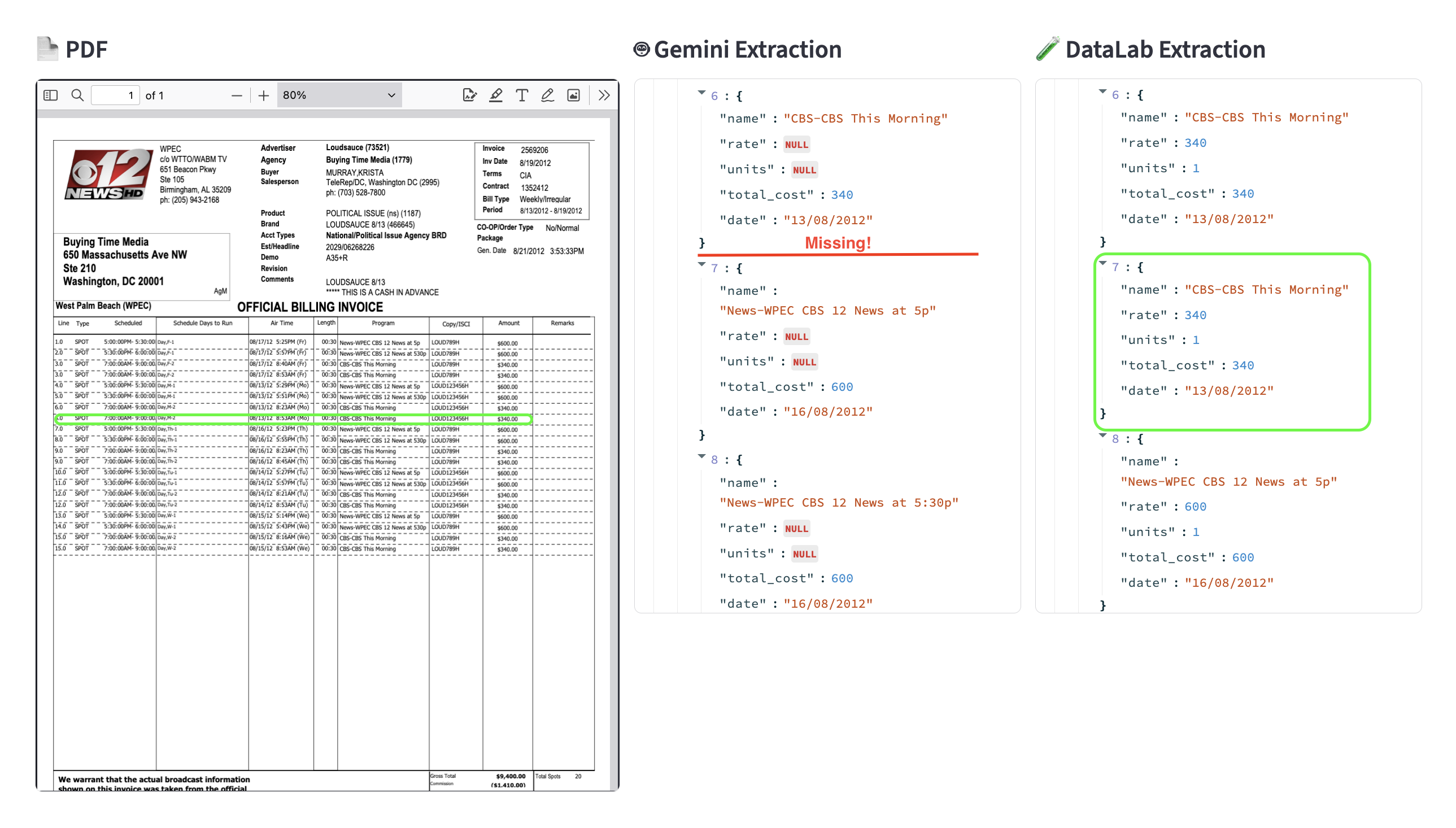Click the NULL units in Gemini item 7
Viewport: 1456px width, 828px height.
coord(804,362)
